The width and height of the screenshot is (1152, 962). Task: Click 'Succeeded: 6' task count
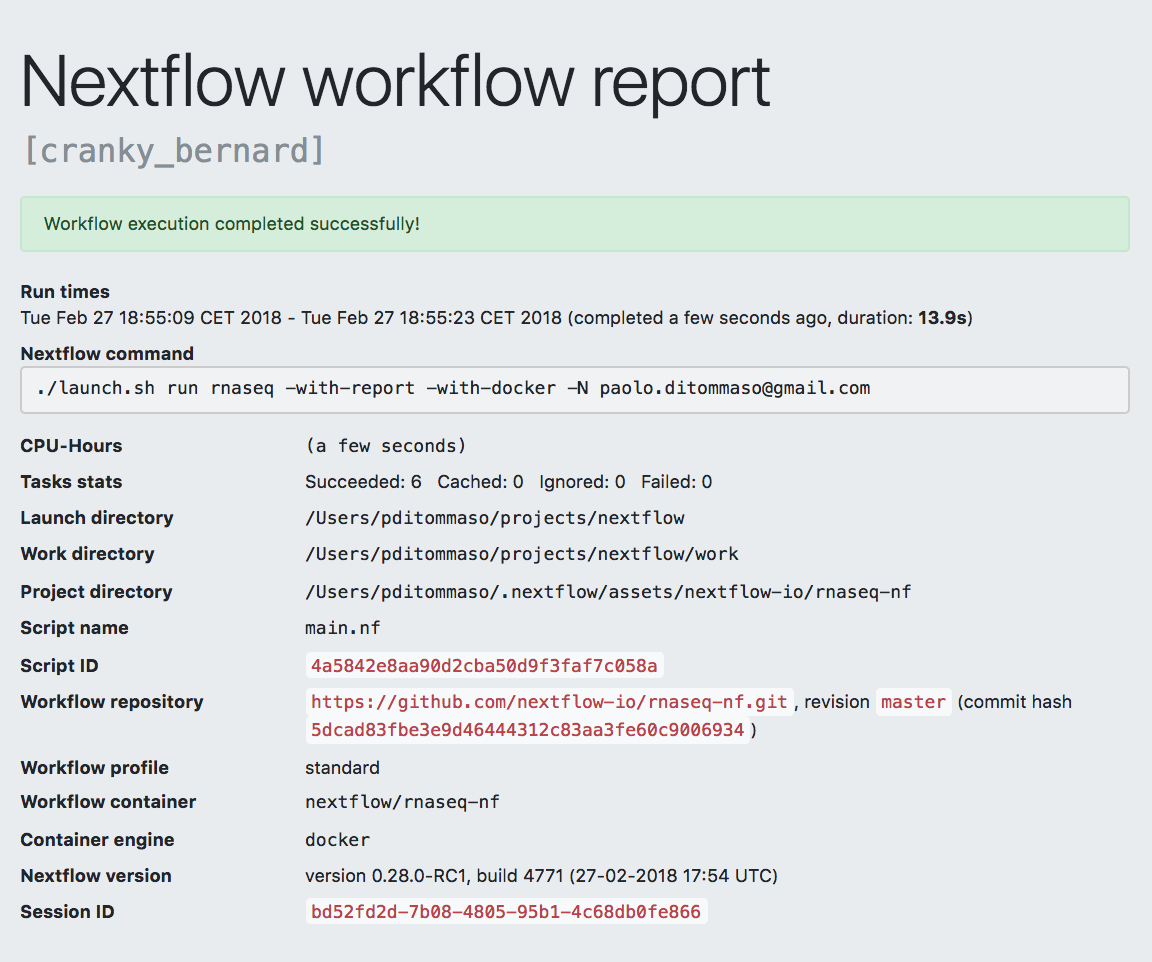click(364, 482)
